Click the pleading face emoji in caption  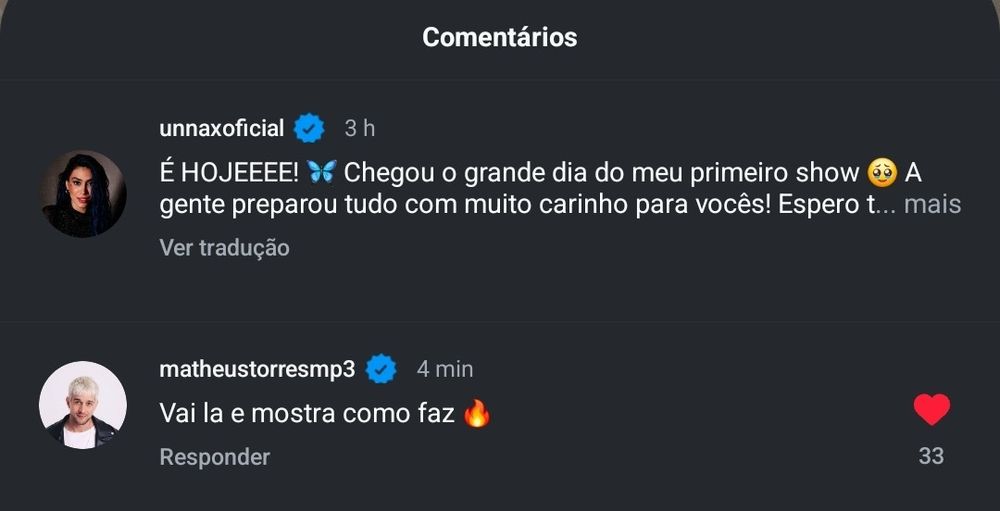coord(883,173)
